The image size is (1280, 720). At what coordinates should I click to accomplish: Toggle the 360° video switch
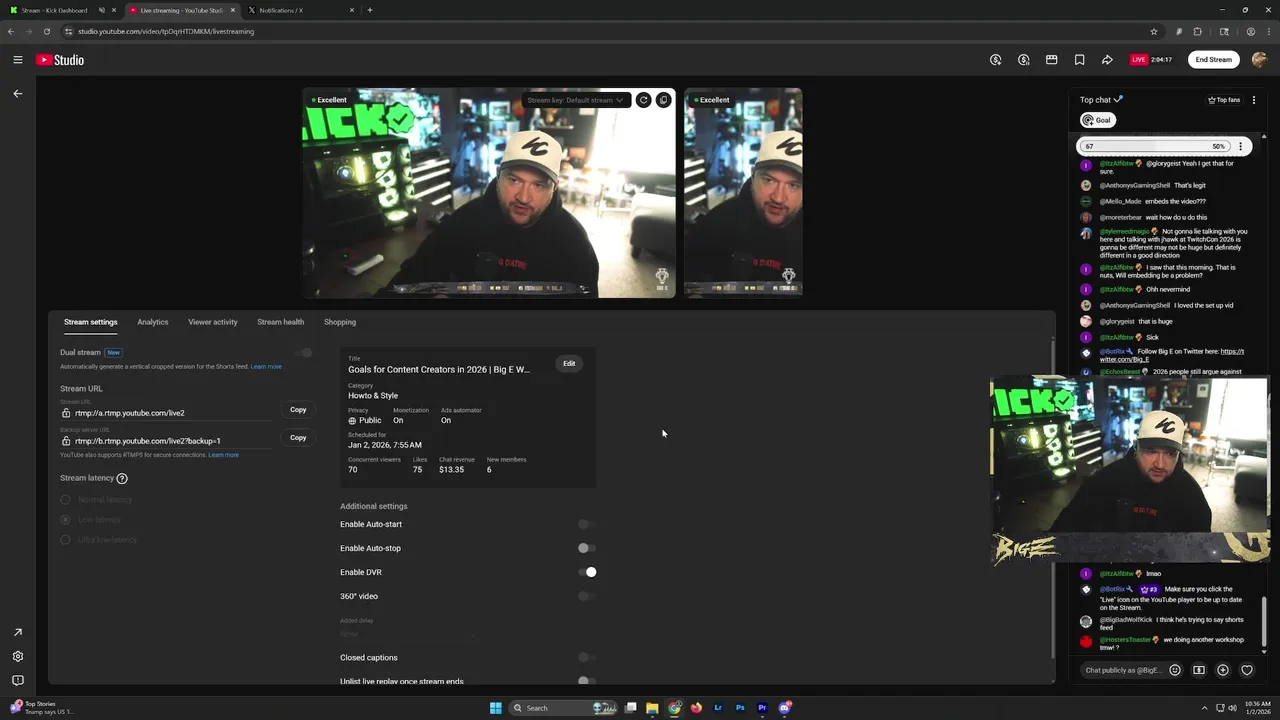coord(587,596)
